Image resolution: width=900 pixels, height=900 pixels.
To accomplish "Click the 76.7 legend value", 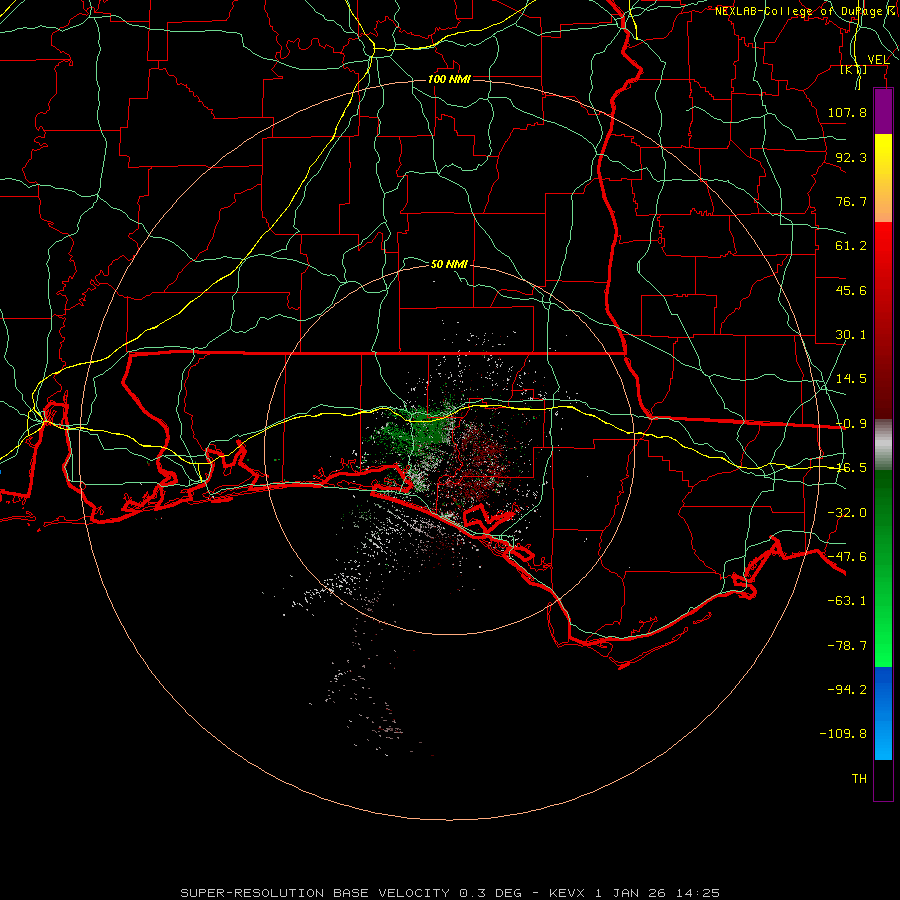I will pyautogui.click(x=851, y=201).
